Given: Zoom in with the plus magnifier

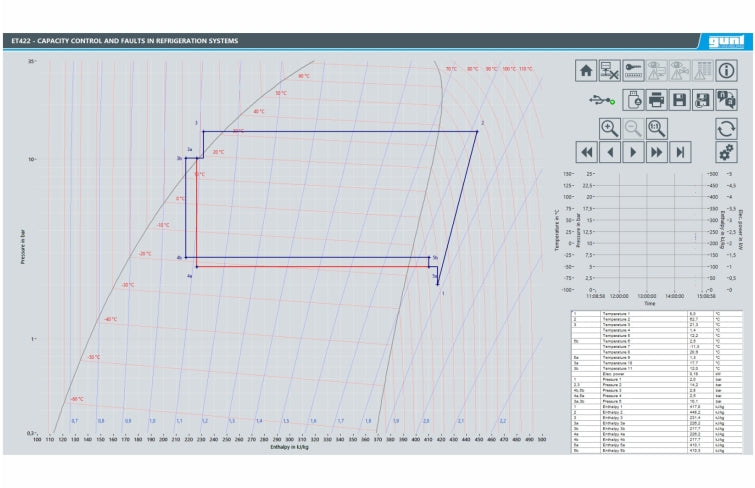Looking at the screenshot, I should click(610, 128).
